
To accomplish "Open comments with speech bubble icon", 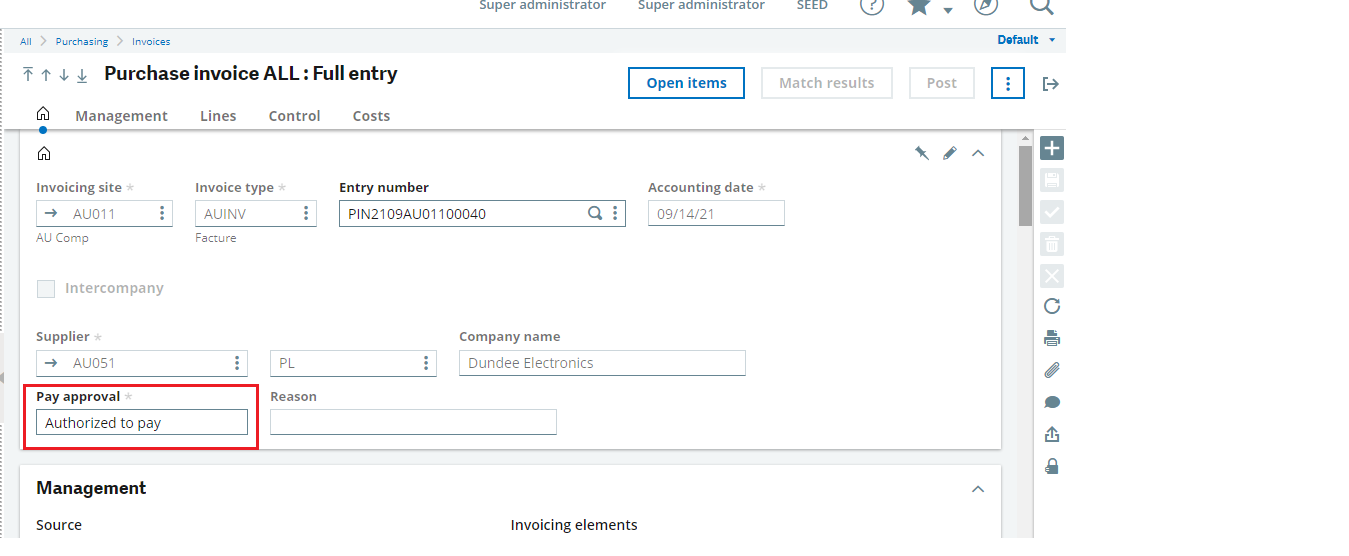I will (x=1051, y=402).
